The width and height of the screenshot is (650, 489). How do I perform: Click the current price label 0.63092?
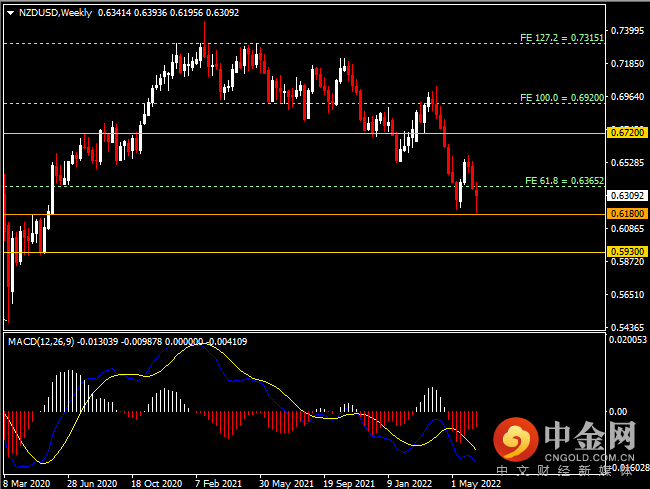627,196
